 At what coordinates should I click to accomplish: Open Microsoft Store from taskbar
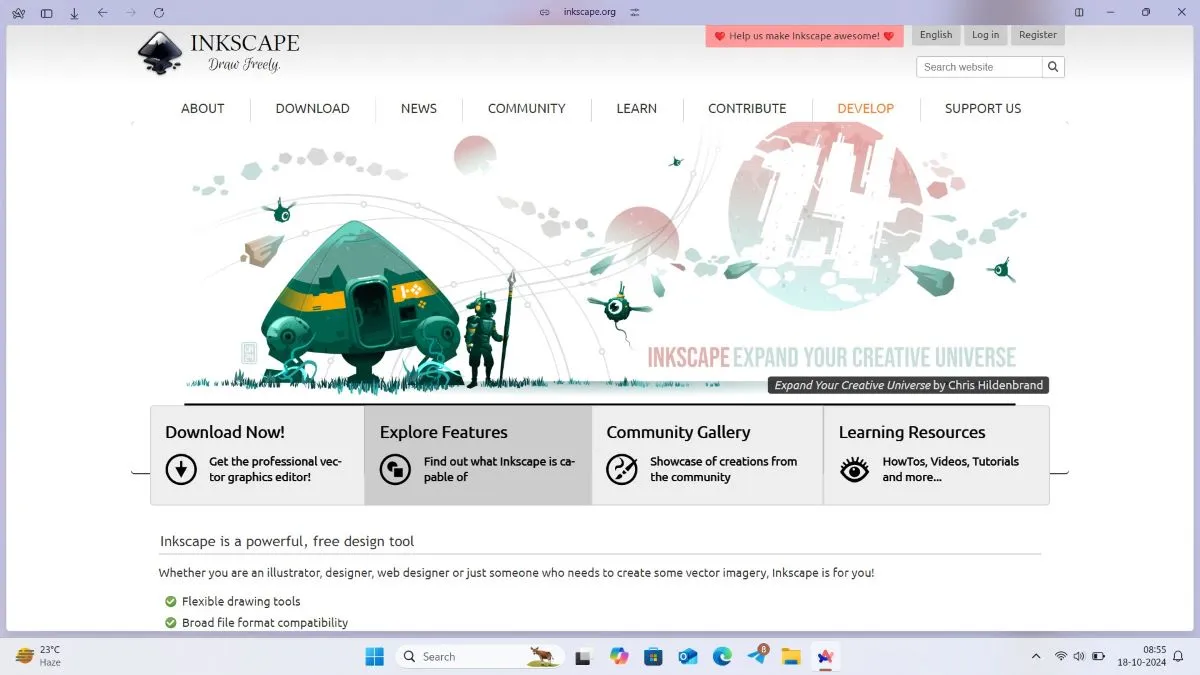pos(653,656)
